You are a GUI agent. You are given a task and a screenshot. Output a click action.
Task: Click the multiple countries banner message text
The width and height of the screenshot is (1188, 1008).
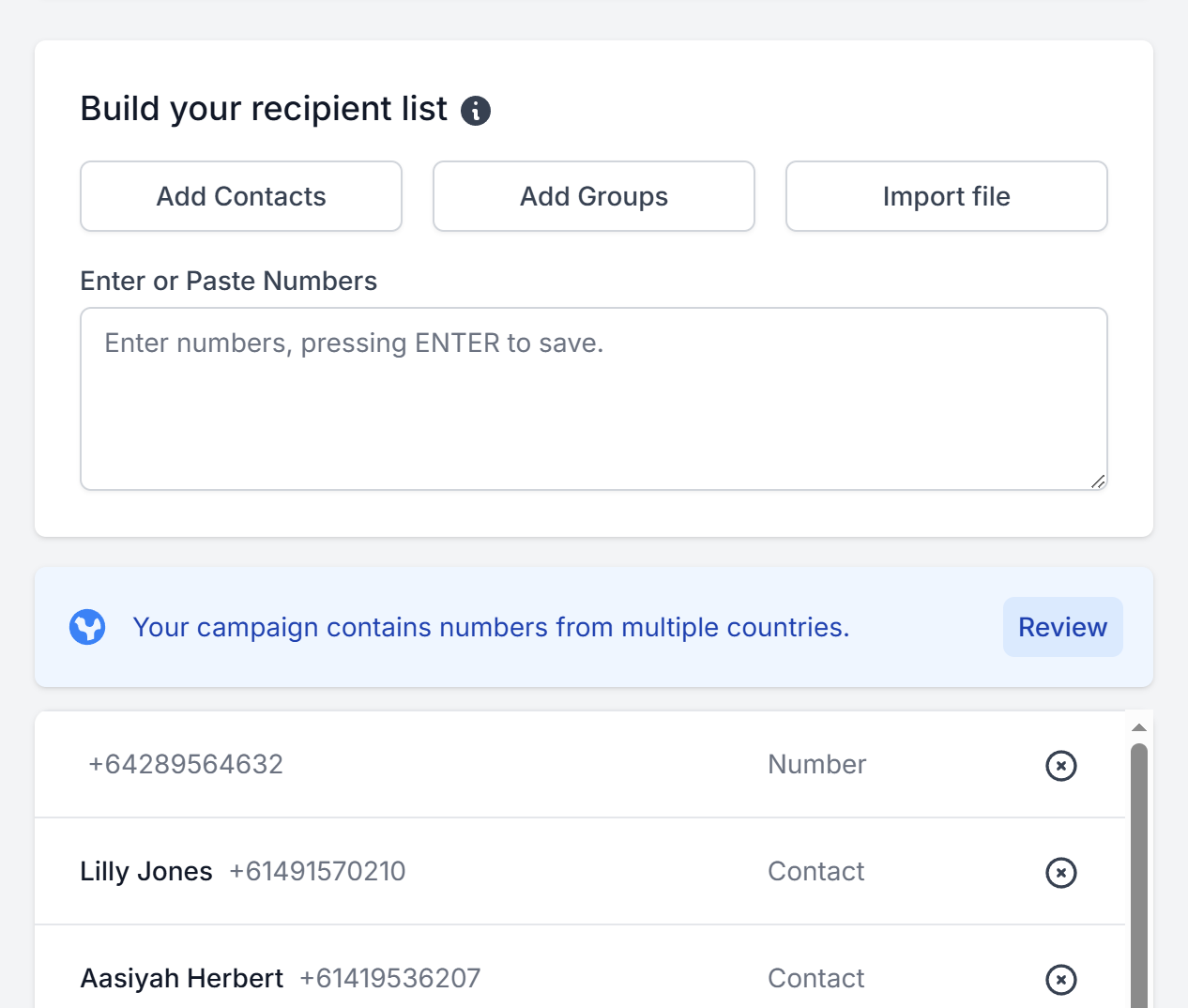coord(491,627)
